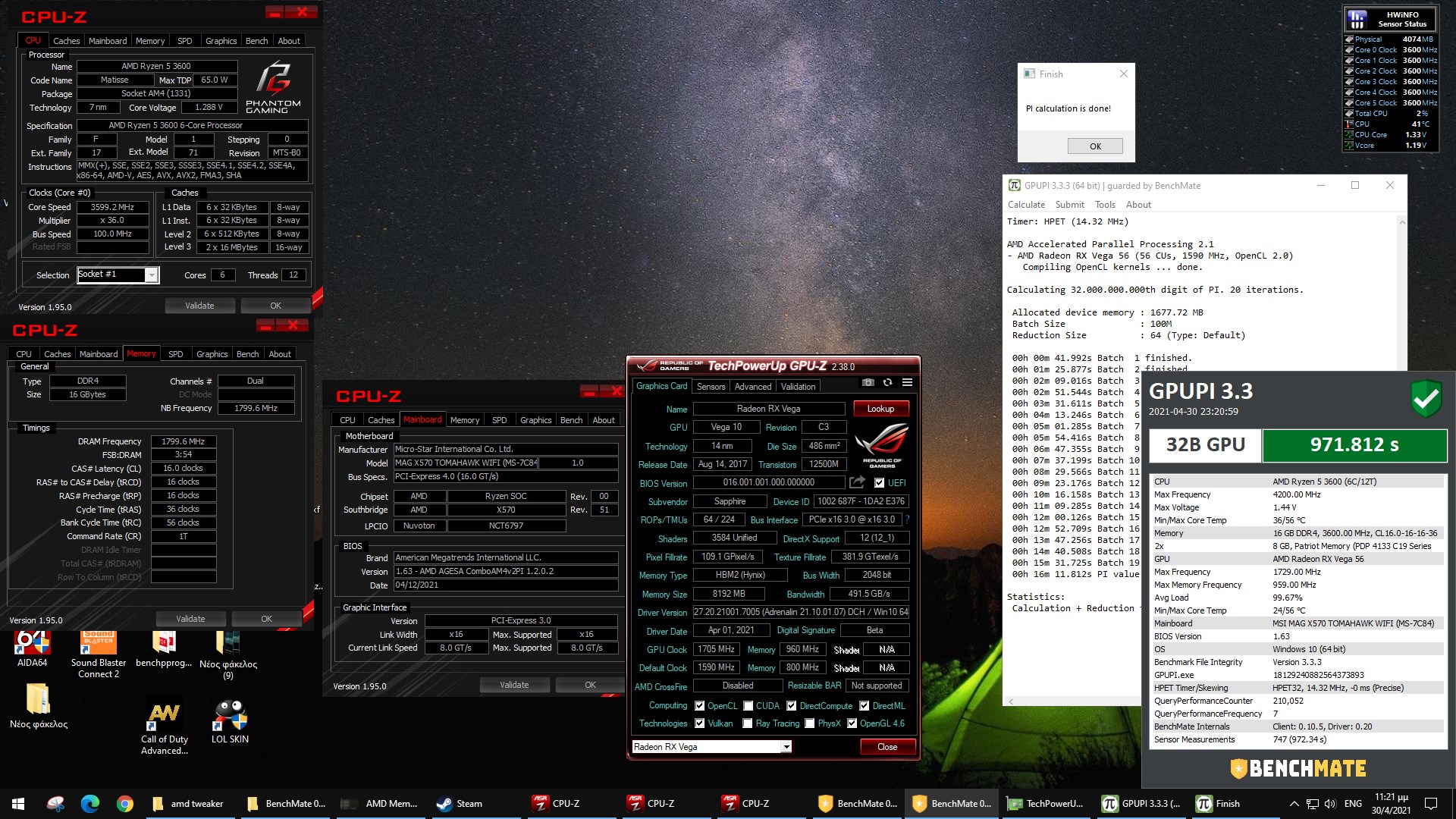Open SPD tab in CPU-Z Memory window
1456x819 pixels.
pos(175,354)
